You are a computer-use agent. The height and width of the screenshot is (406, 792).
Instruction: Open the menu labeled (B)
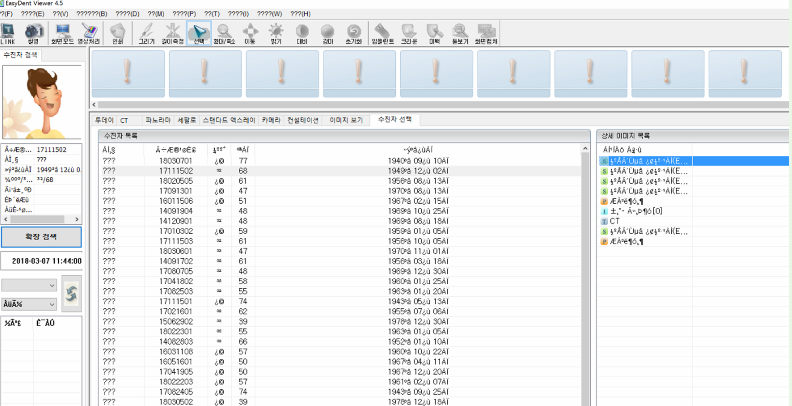pos(91,14)
